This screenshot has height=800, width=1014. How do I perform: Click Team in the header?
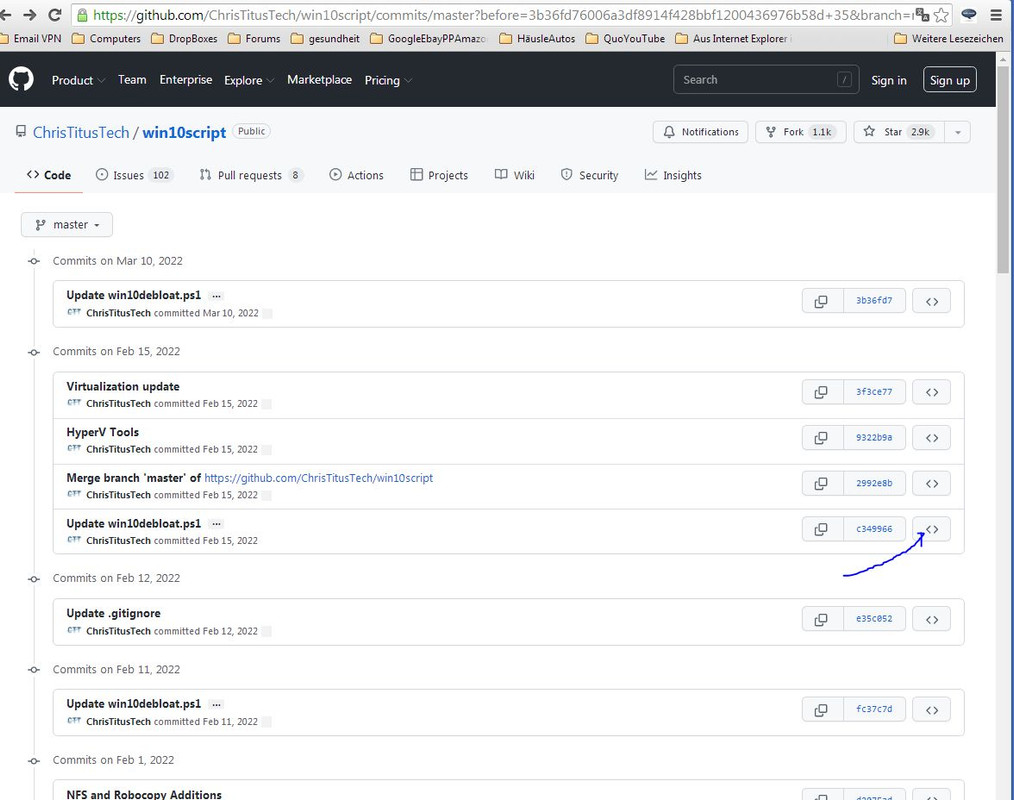[x=132, y=80]
